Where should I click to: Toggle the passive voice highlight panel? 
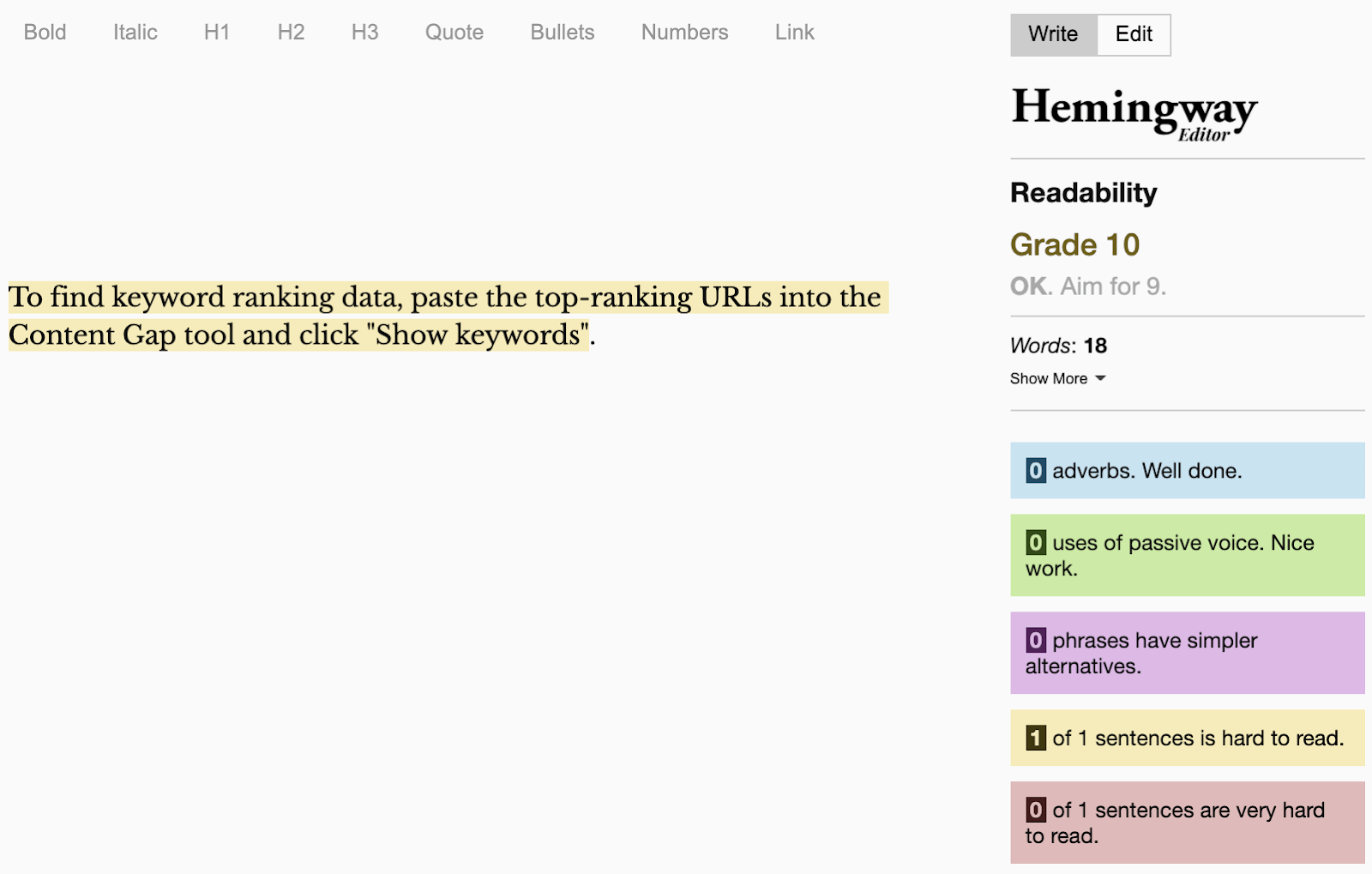(x=1187, y=555)
